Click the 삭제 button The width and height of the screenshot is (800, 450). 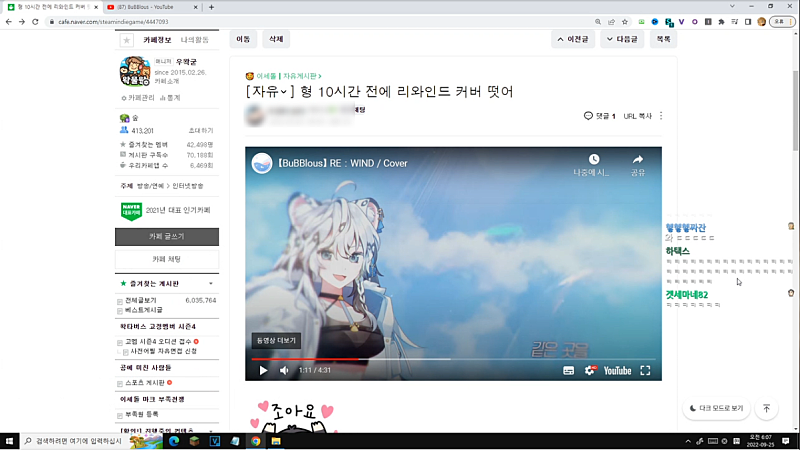tap(276, 39)
